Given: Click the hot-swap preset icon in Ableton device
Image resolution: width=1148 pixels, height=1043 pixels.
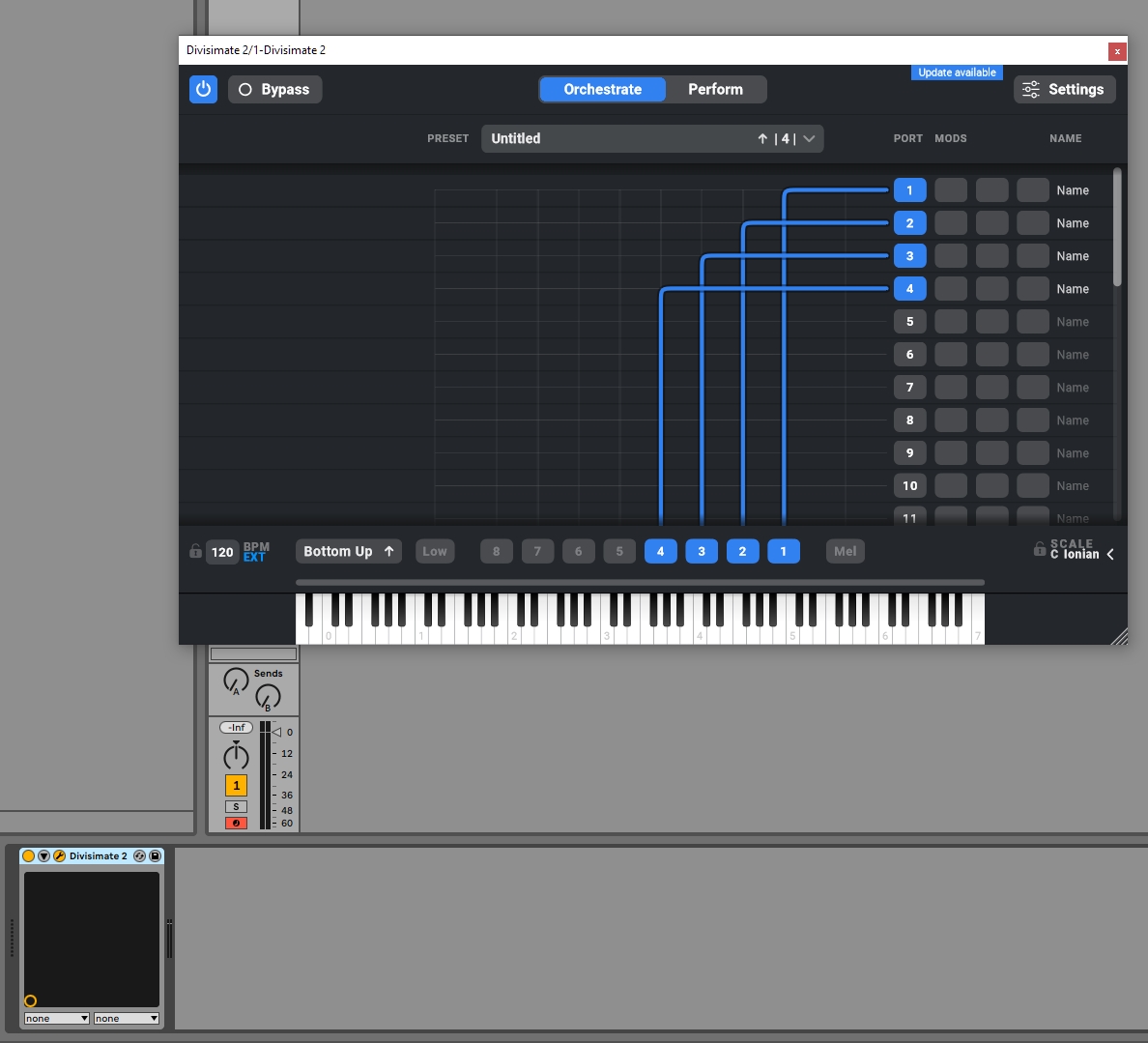Looking at the screenshot, I should (x=139, y=855).
